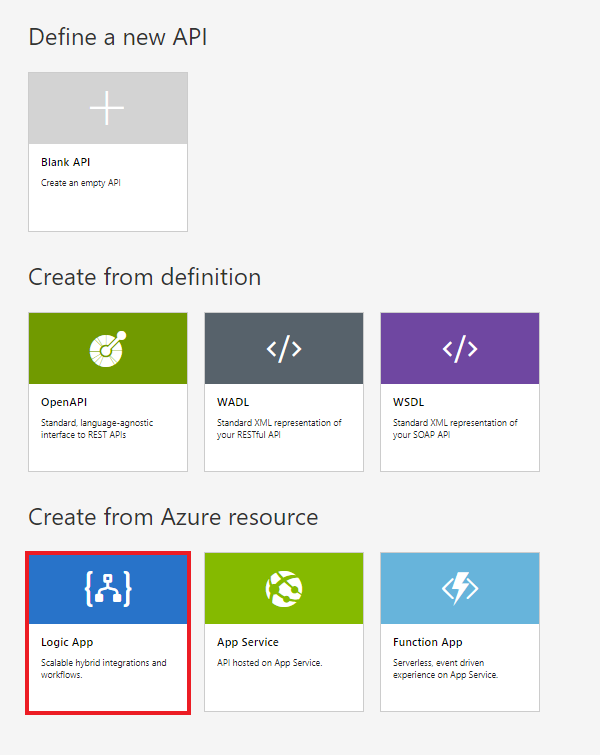The width and height of the screenshot is (600, 755).
Task: Click the Function App lightning icon
Action: coord(459,588)
